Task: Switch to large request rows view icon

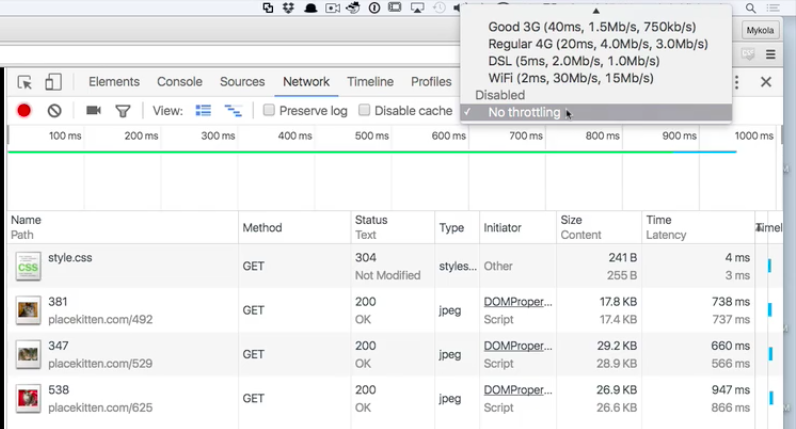Action: pyautogui.click(x=204, y=111)
